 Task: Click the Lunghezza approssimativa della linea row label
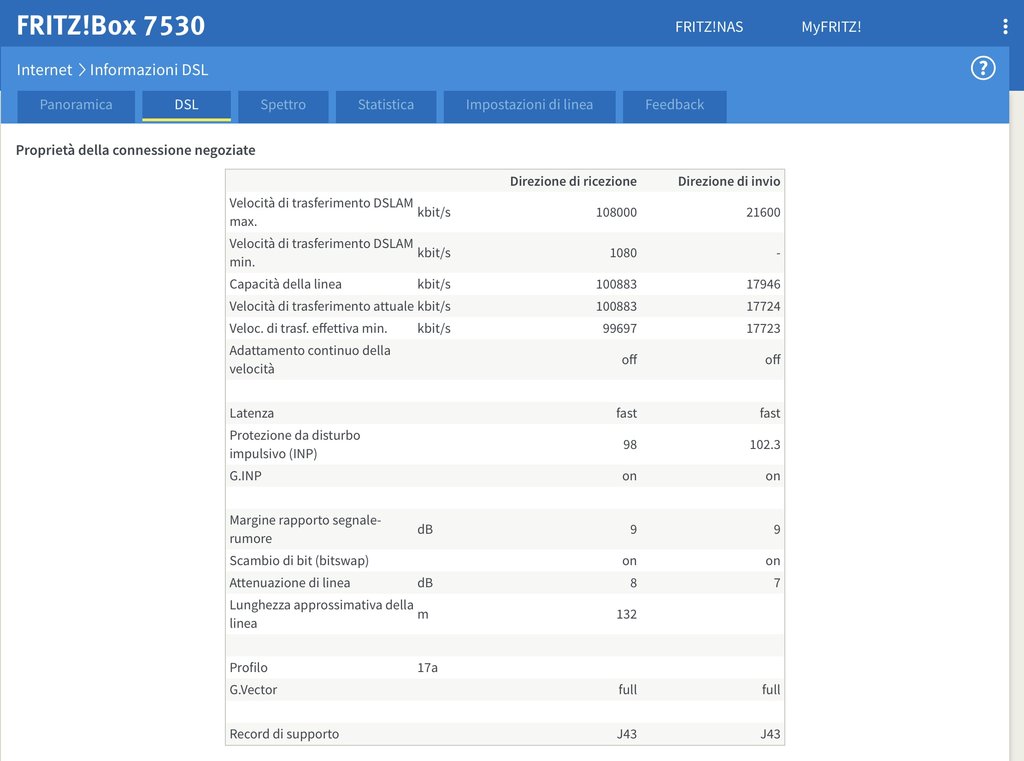pyautogui.click(x=321, y=614)
